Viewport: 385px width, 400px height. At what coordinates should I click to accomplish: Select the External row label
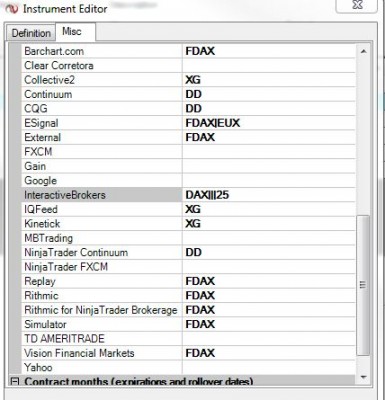pos(102,137)
